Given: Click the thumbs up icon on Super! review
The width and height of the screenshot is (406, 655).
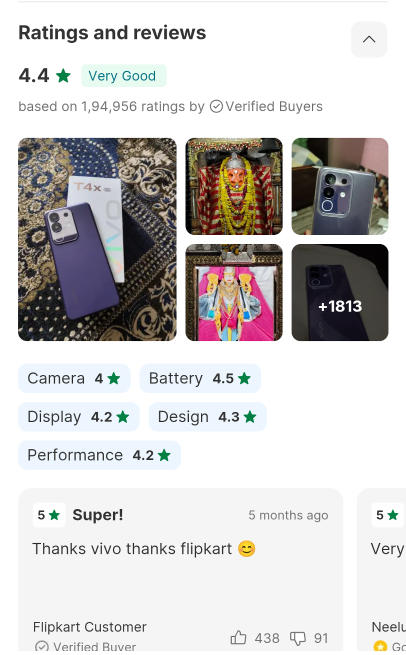Looking at the screenshot, I should coord(239,638).
